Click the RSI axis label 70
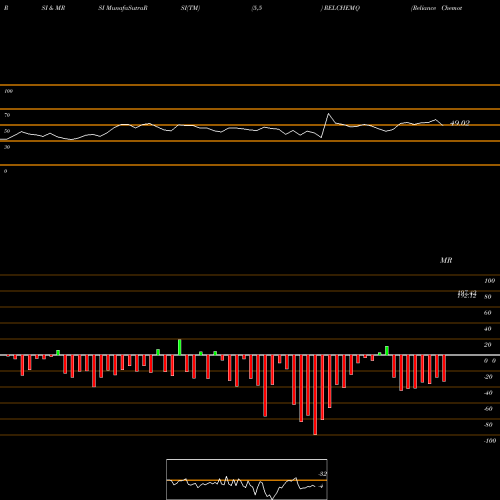The height and width of the screenshot is (500, 500). (7, 115)
